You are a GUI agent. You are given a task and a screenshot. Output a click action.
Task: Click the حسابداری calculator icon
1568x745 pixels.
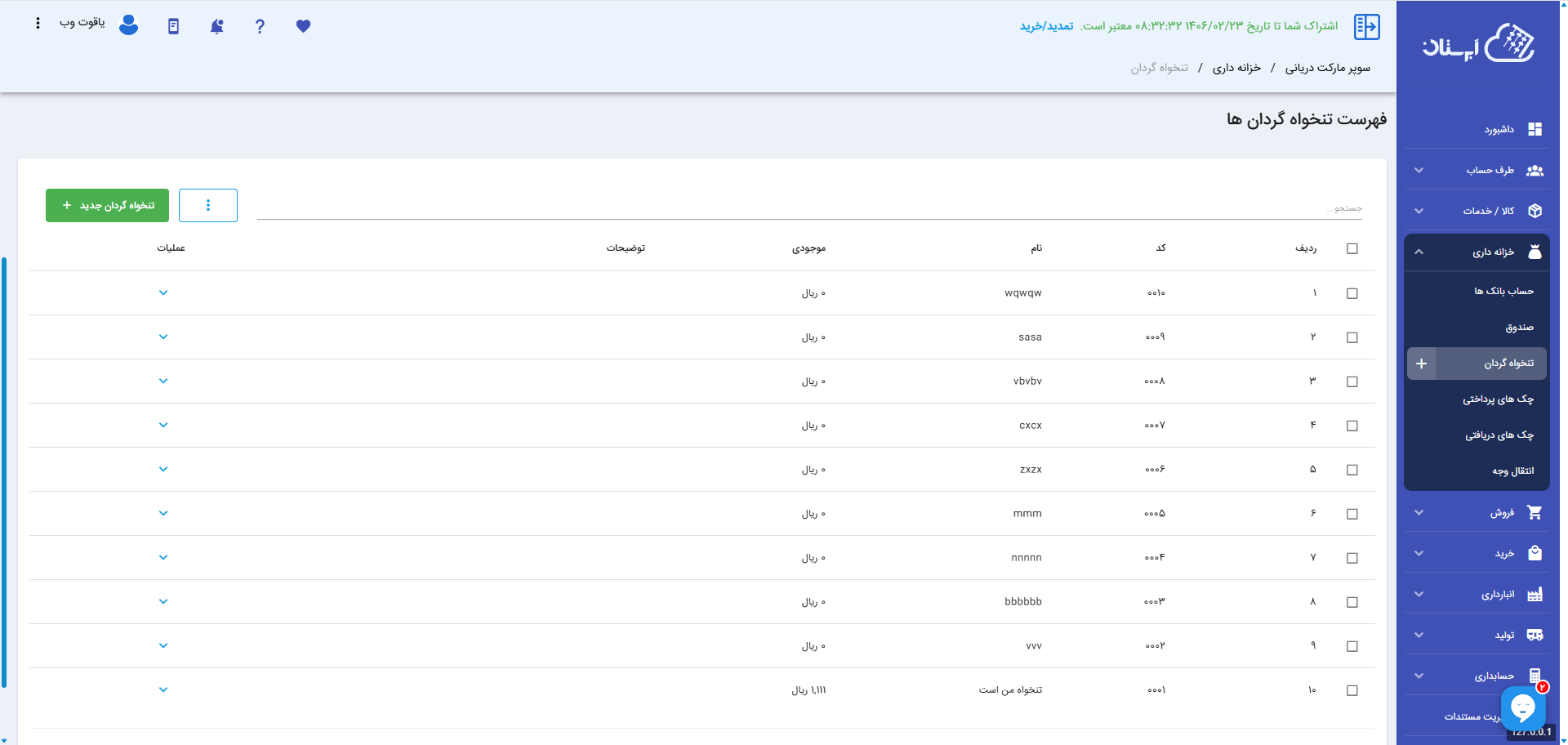[1535, 676]
